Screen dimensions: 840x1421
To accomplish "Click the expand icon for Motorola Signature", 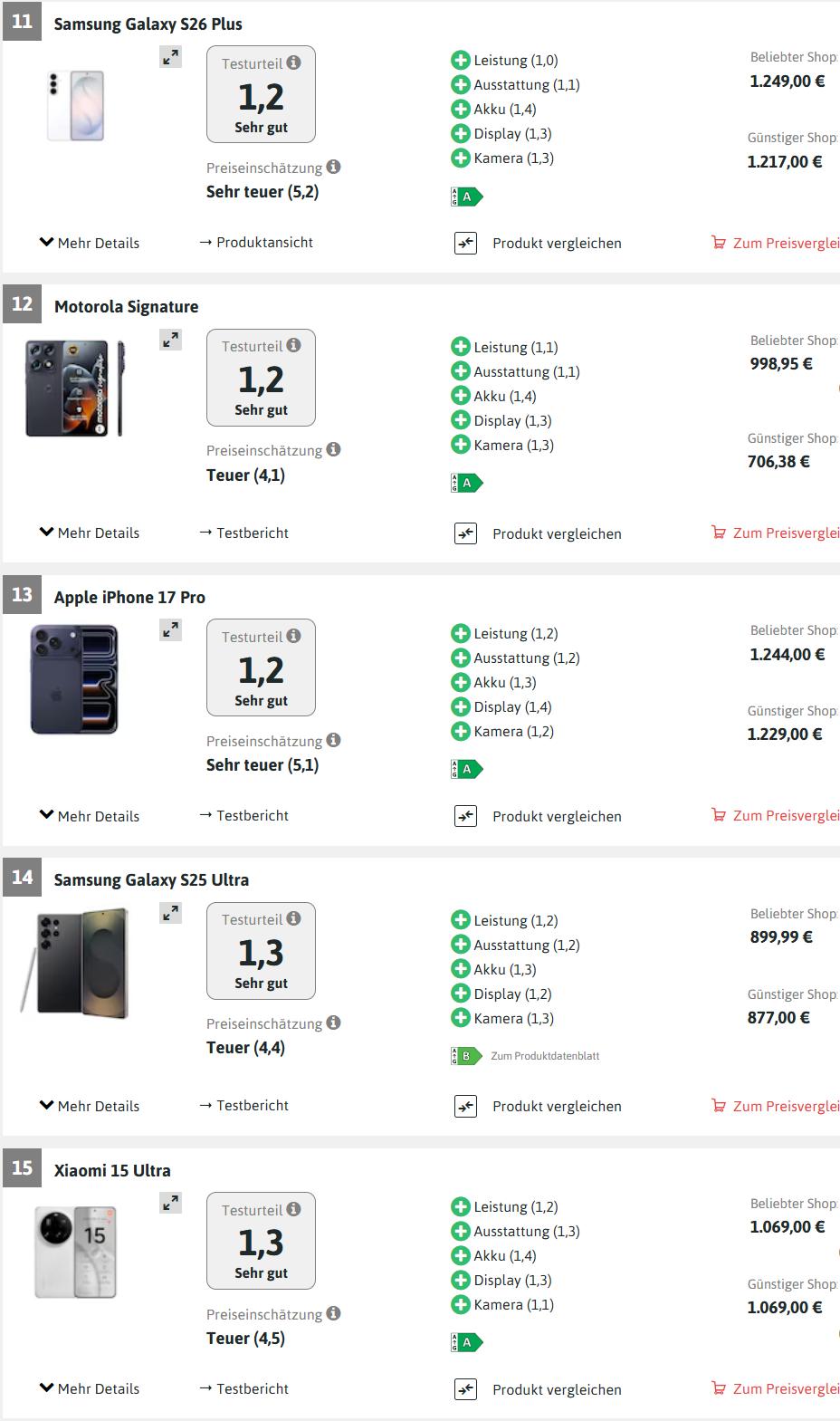I will tap(171, 340).
